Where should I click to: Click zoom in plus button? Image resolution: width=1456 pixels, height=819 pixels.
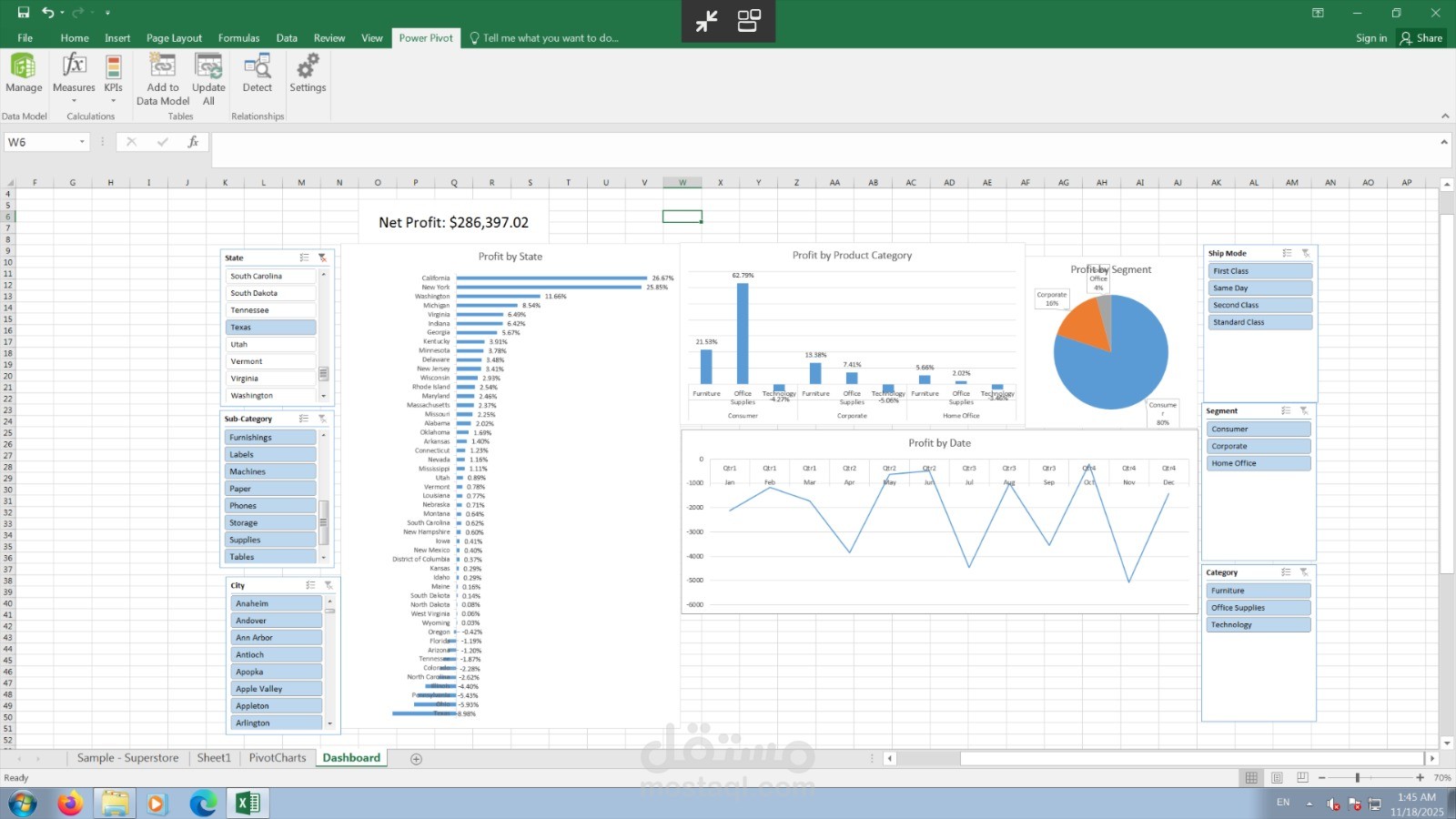1420,778
